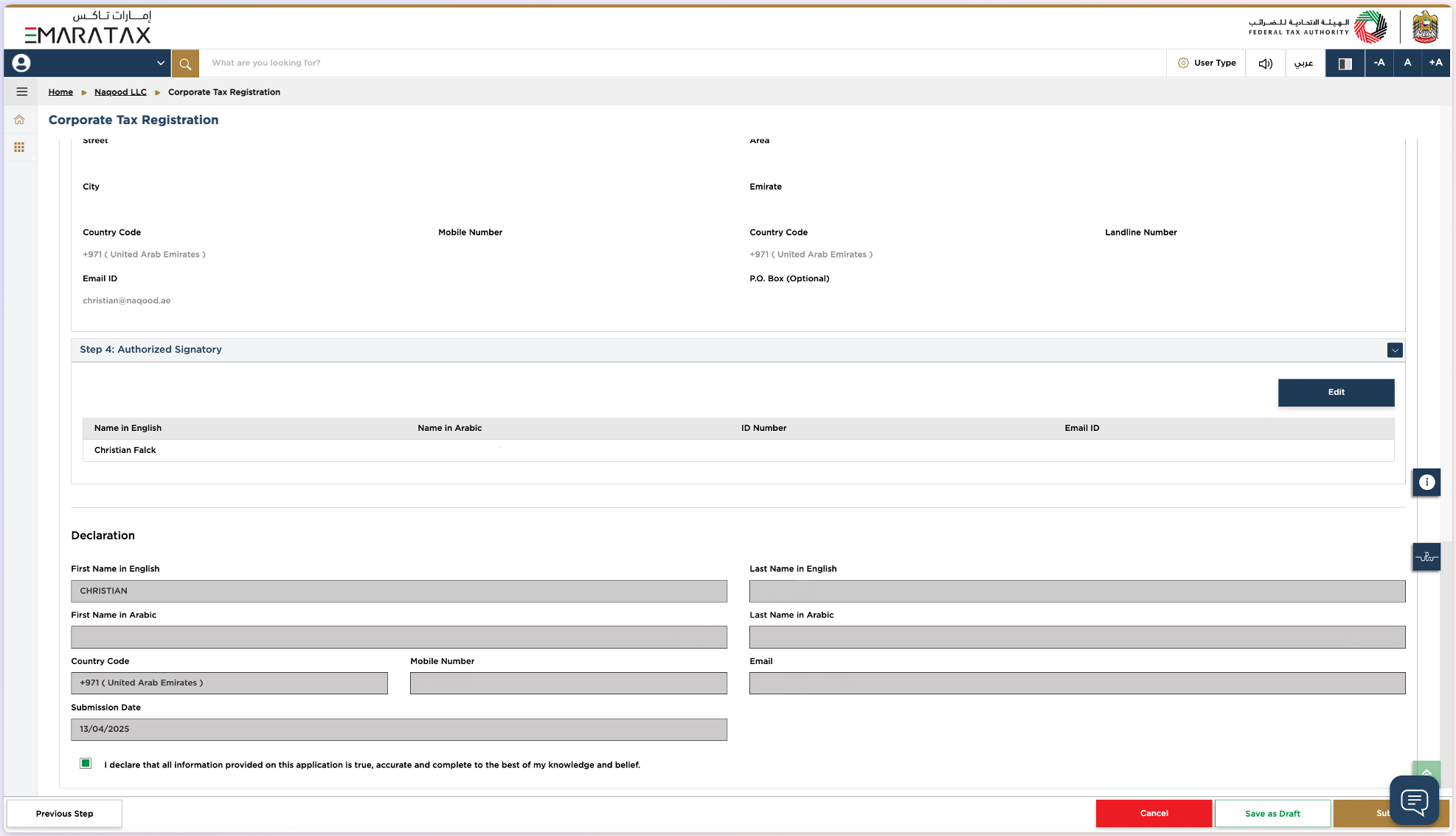This screenshot has width=1456, height=836.
Task: Click the home icon in sidebar
Action: [x=19, y=120]
